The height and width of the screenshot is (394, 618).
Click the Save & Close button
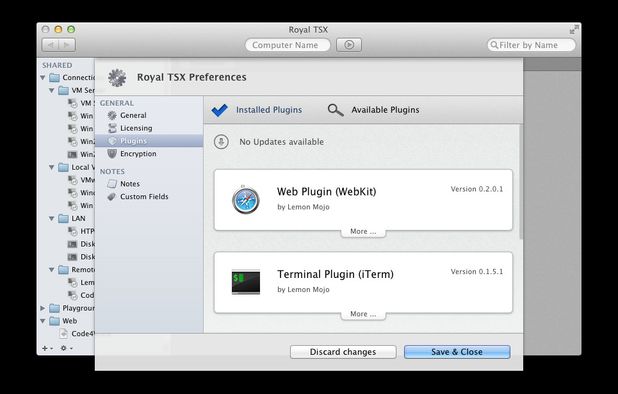(x=457, y=352)
